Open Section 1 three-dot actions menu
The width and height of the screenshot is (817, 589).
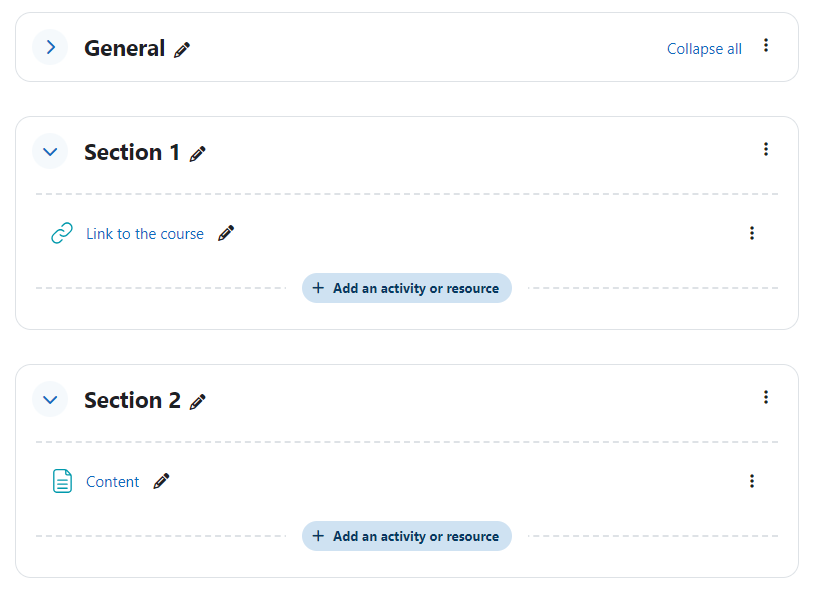click(765, 150)
